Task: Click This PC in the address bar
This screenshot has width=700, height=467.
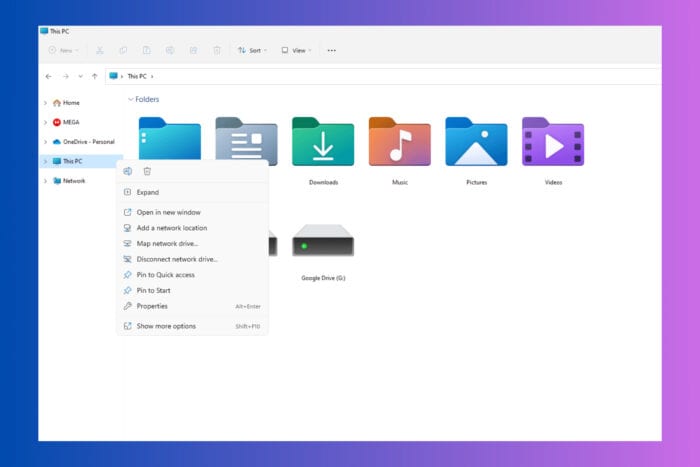Action: (x=137, y=76)
